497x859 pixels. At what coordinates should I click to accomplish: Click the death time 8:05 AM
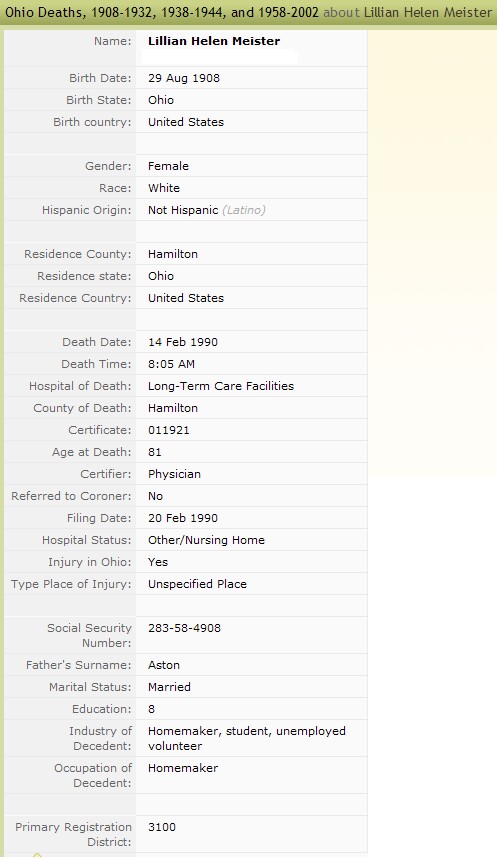point(171,364)
